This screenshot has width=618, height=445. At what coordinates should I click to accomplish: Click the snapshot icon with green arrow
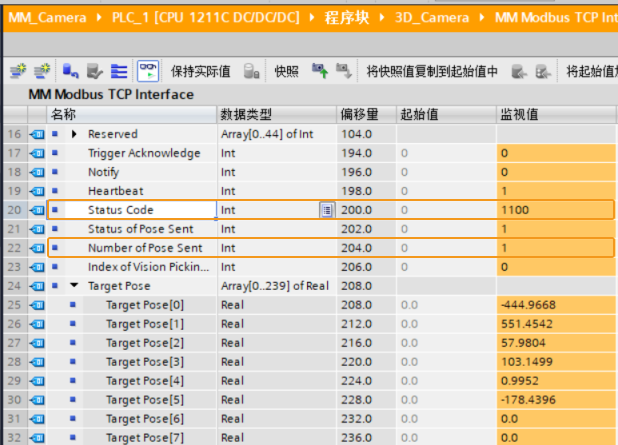coord(320,71)
